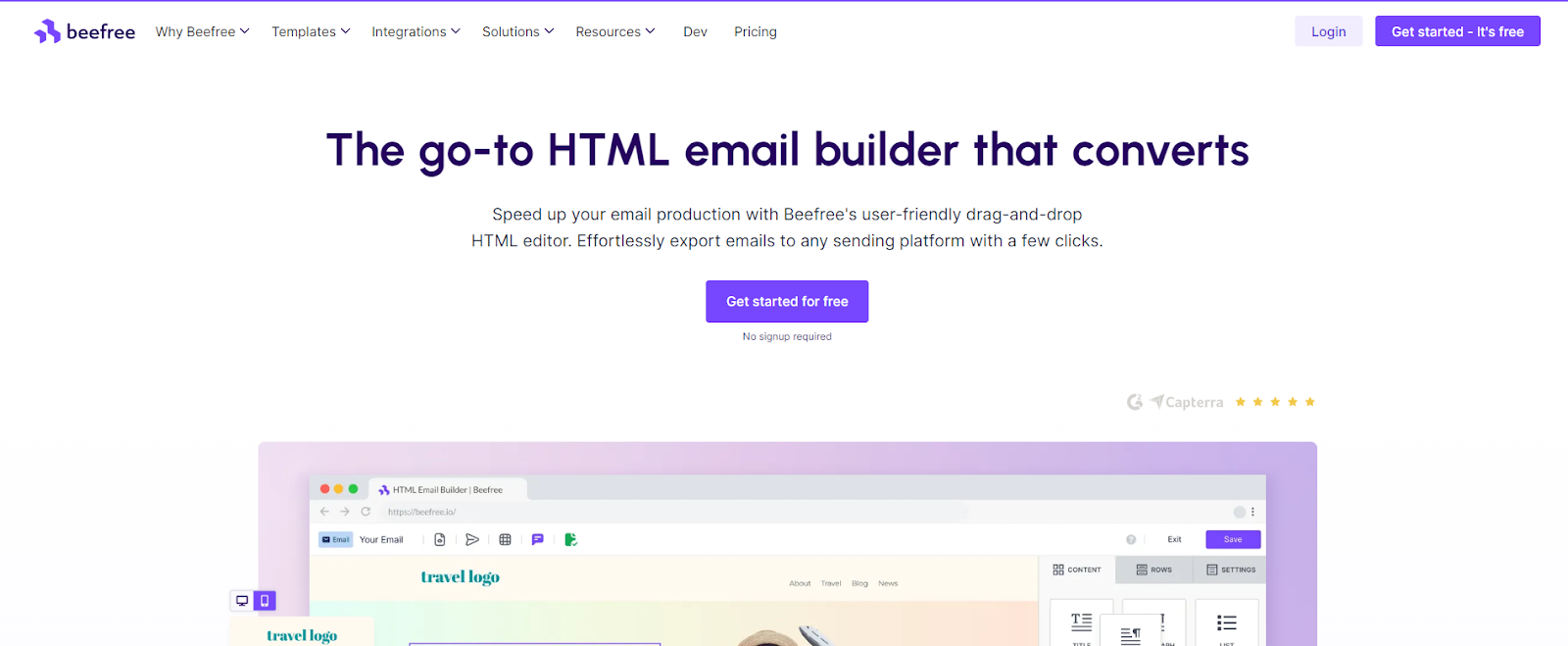Select the mobile view toggle
The image size is (1568, 646).
coord(265,601)
